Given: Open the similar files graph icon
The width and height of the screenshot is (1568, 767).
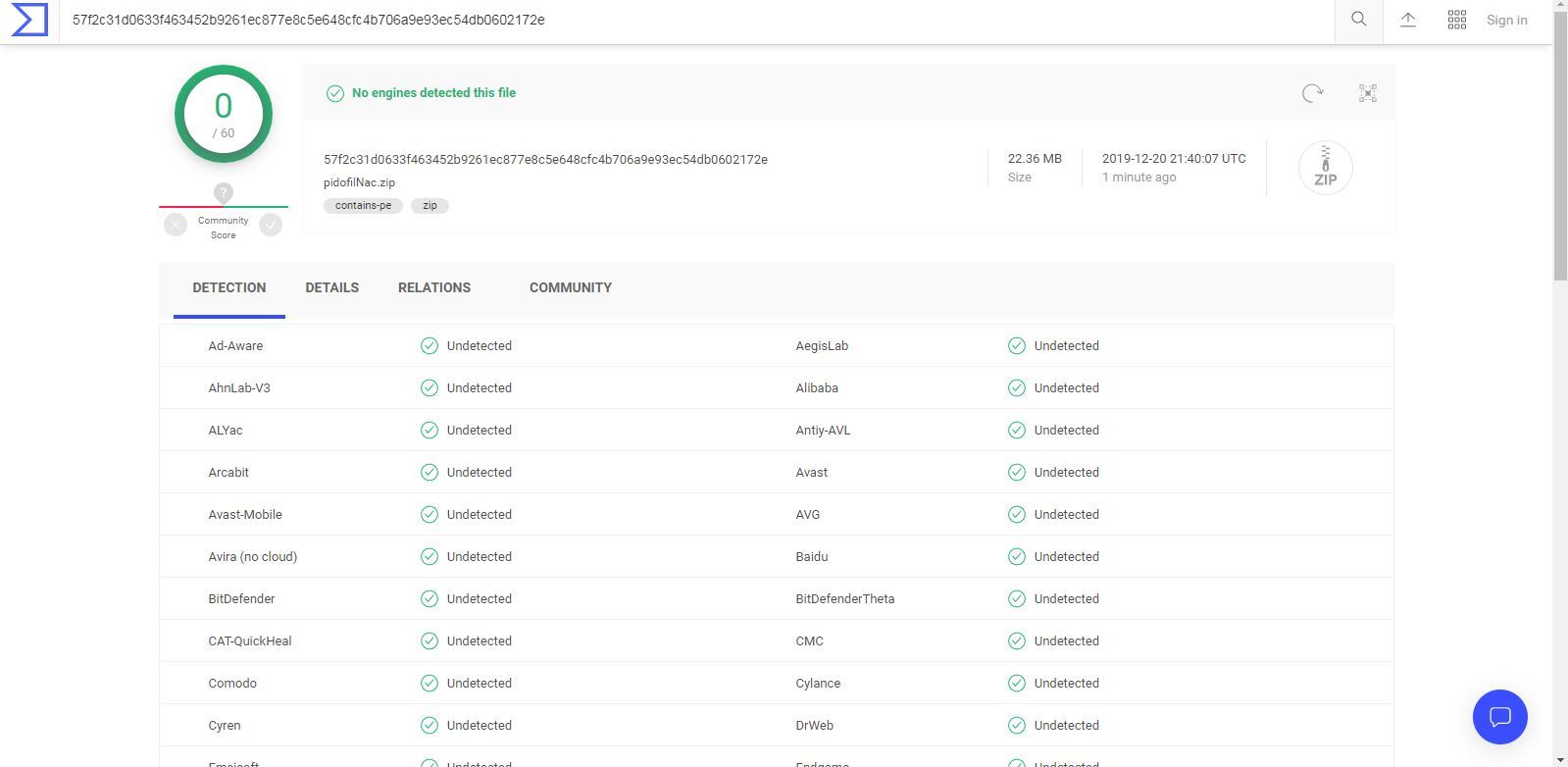Looking at the screenshot, I should tap(1368, 93).
